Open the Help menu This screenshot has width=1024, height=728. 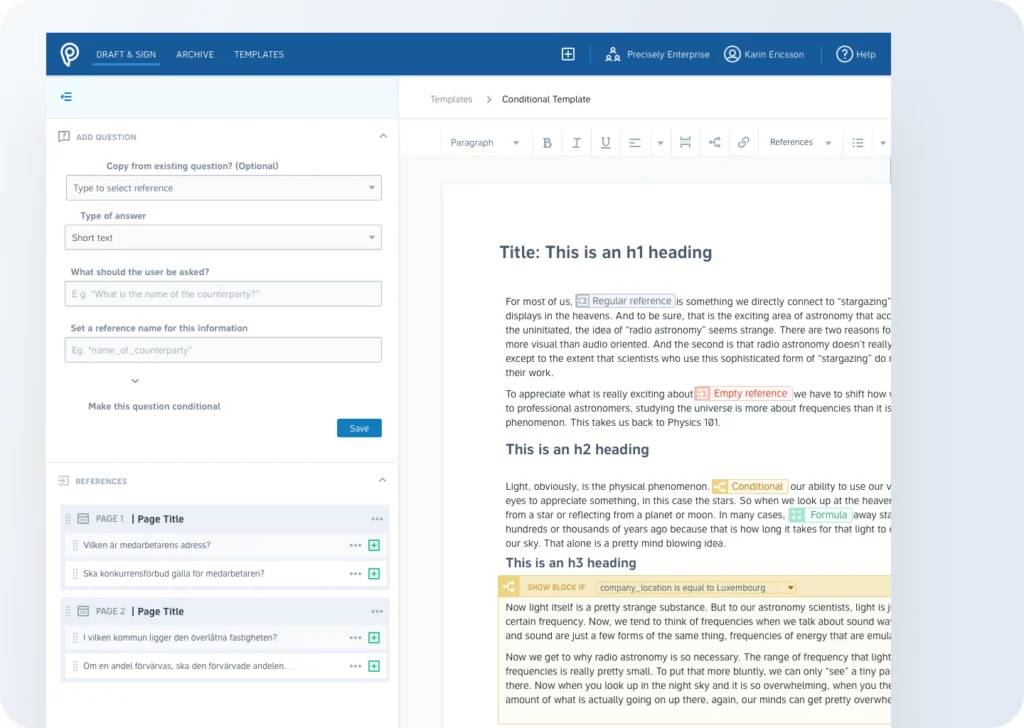[x=856, y=54]
